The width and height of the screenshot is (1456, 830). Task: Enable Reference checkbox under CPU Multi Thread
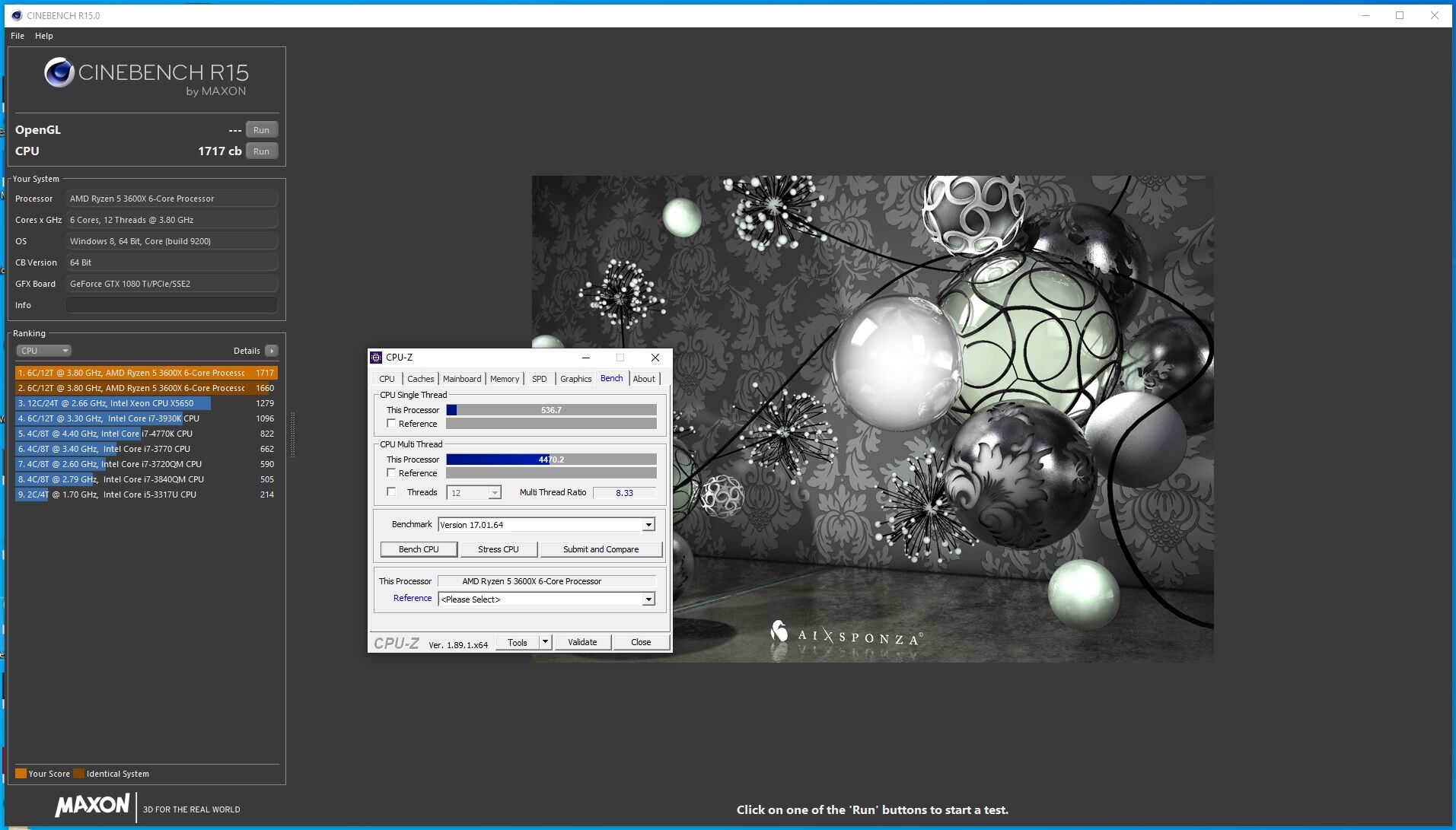(x=391, y=473)
